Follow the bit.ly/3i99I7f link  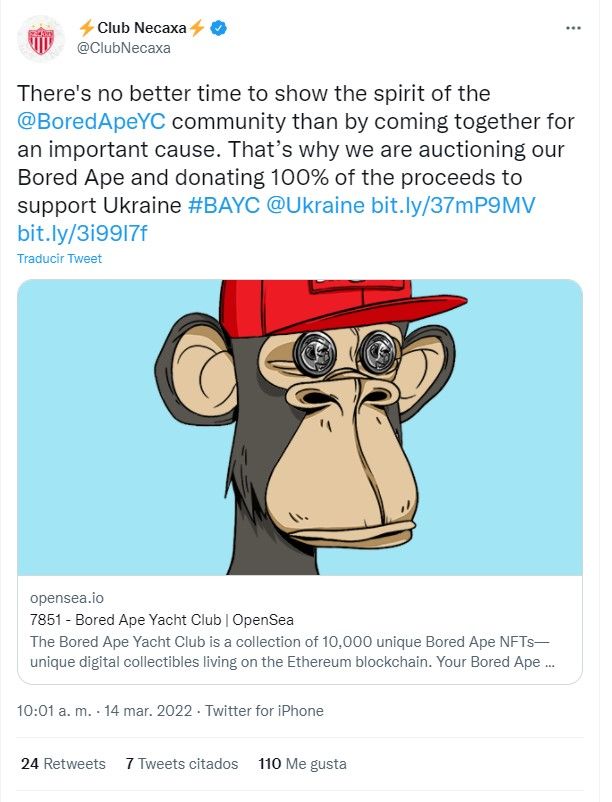(82, 234)
